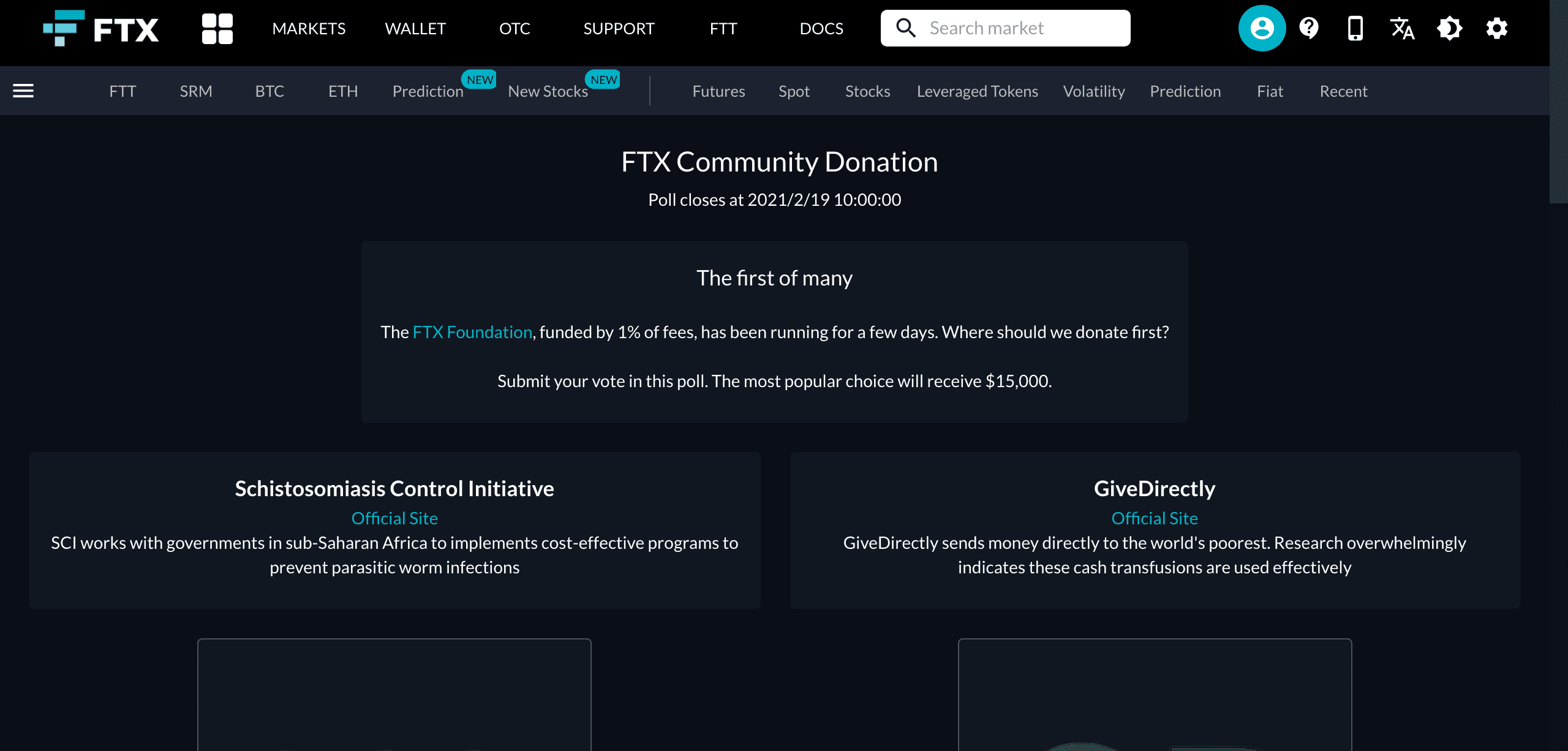Open the apps grid icon
The image size is (1568, 751).
[217, 29]
